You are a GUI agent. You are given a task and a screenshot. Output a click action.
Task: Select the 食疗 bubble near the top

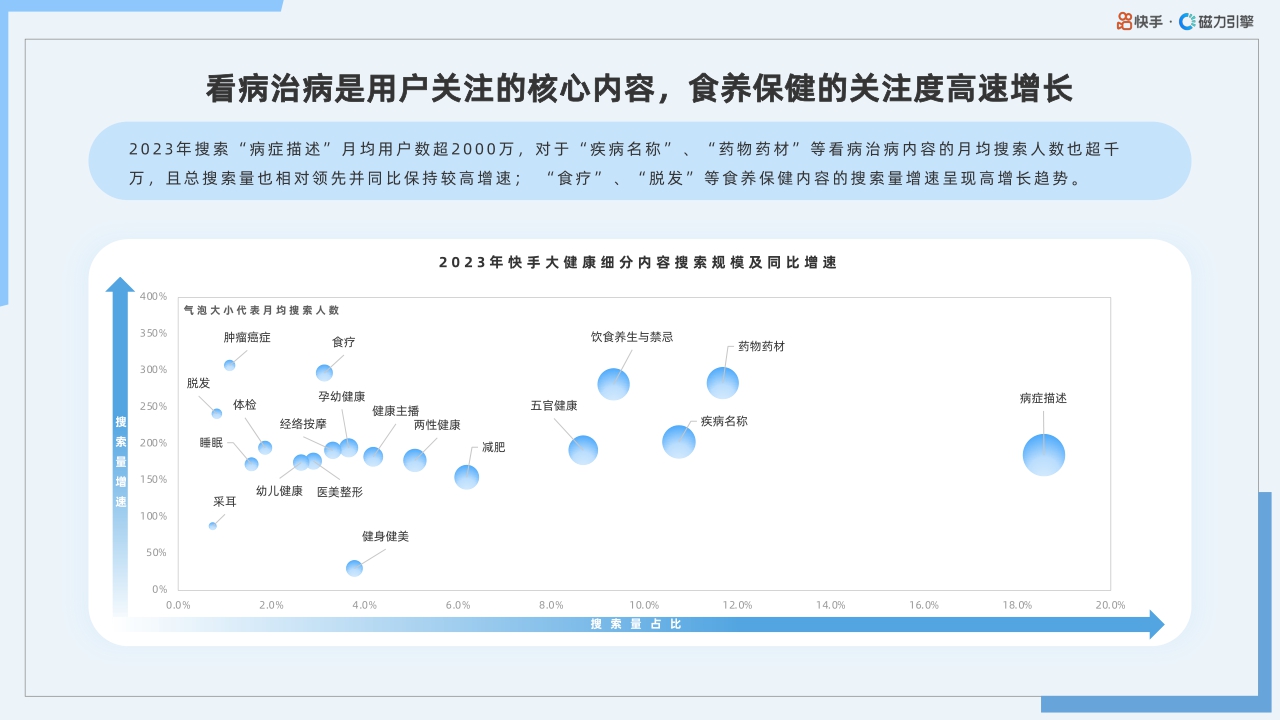pos(323,372)
